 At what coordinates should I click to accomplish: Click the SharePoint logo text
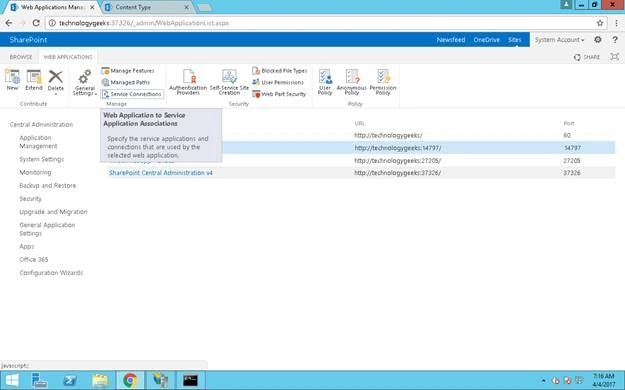click(28, 40)
